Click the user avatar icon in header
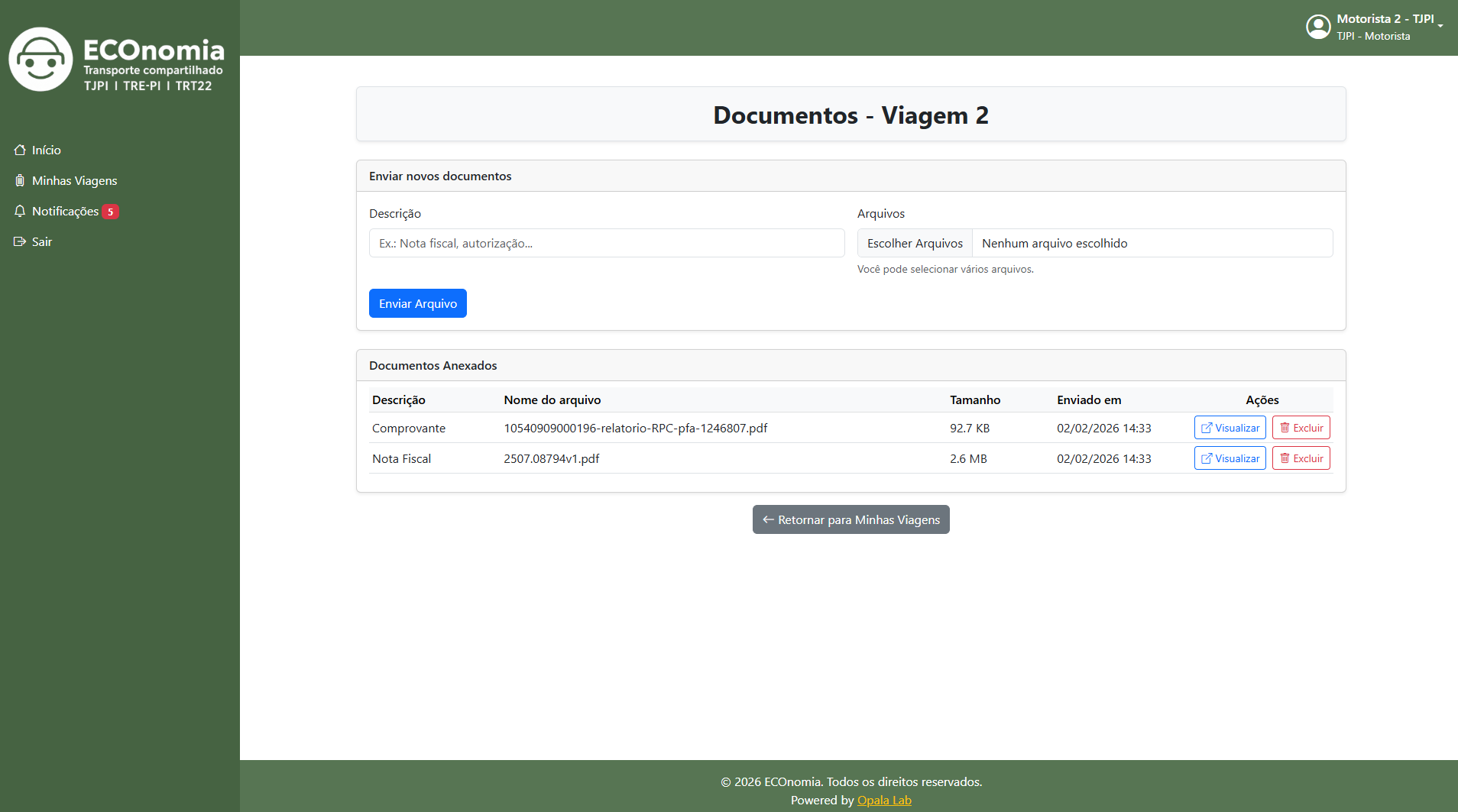1458x812 pixels. pyautogui.click(x=1318, y=27)
